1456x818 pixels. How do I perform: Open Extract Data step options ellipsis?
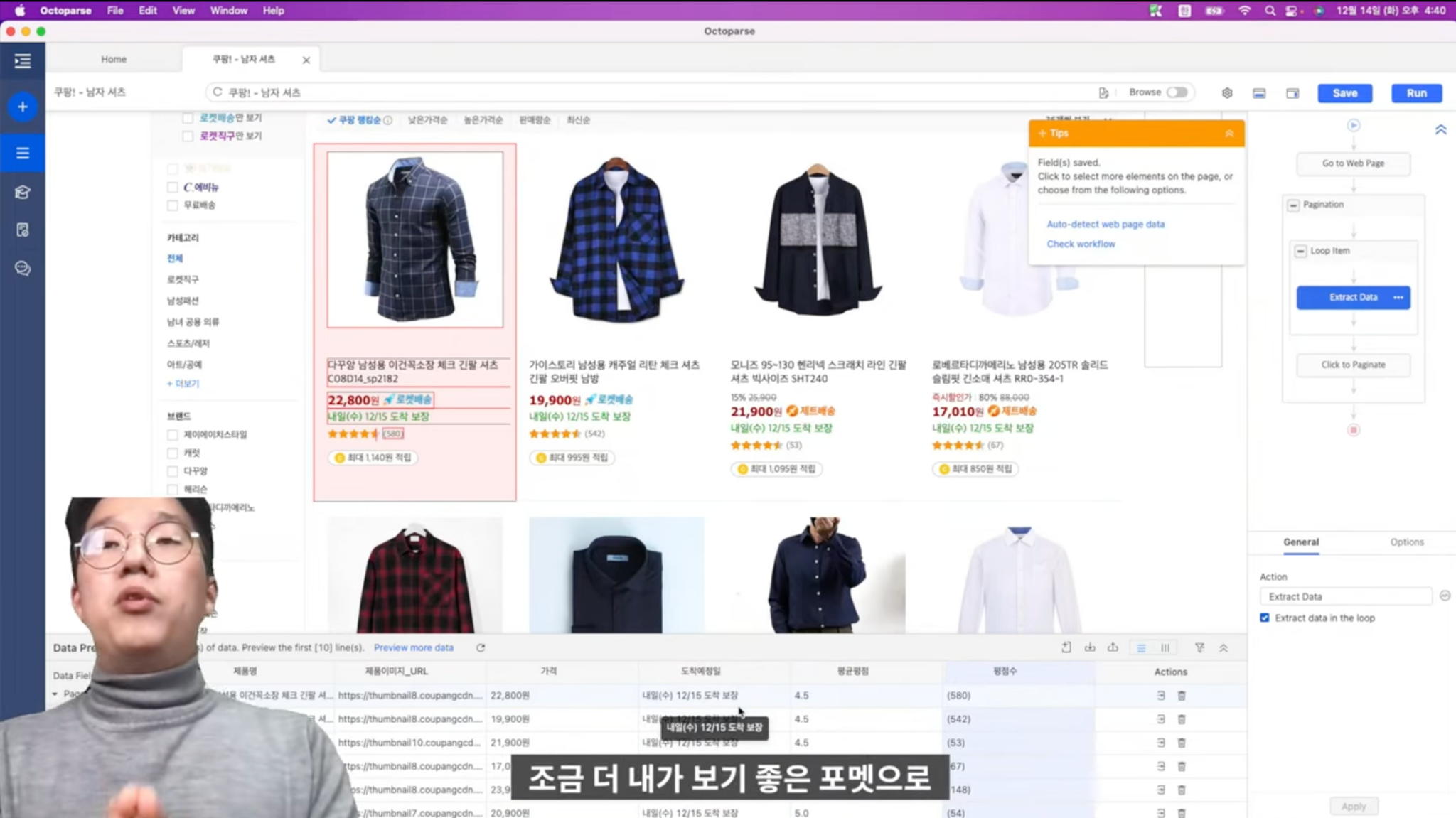pyautogui.click(x=1398, y=297)
